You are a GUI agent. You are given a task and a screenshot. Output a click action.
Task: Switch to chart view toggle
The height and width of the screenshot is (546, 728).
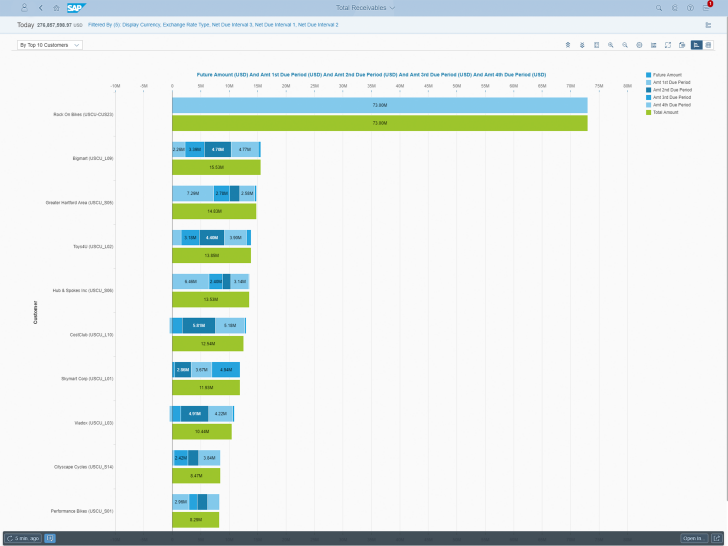click(x=696, y=45)
